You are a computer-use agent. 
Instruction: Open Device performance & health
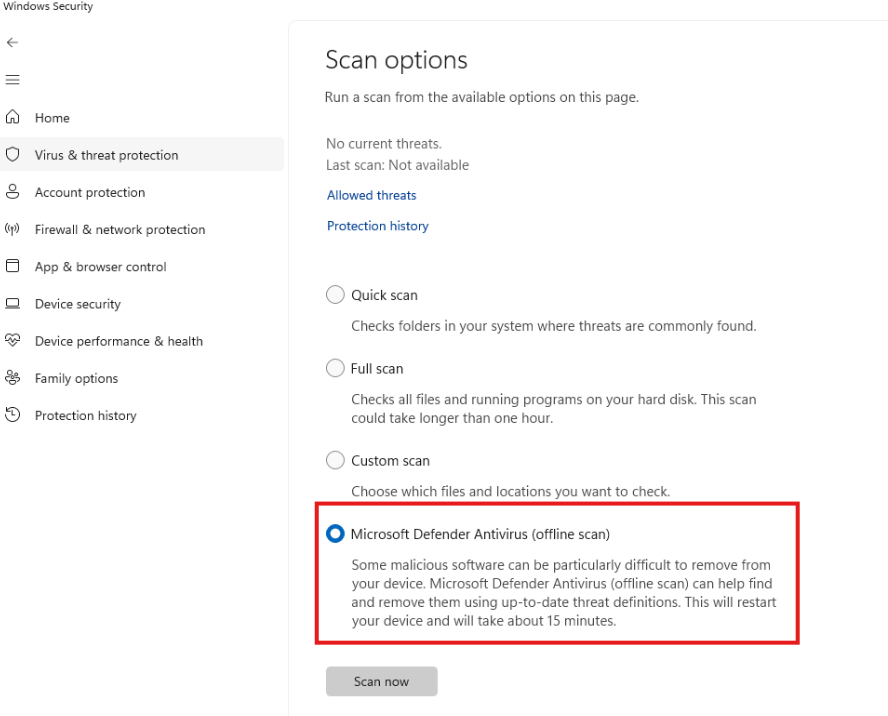point(119,341)
